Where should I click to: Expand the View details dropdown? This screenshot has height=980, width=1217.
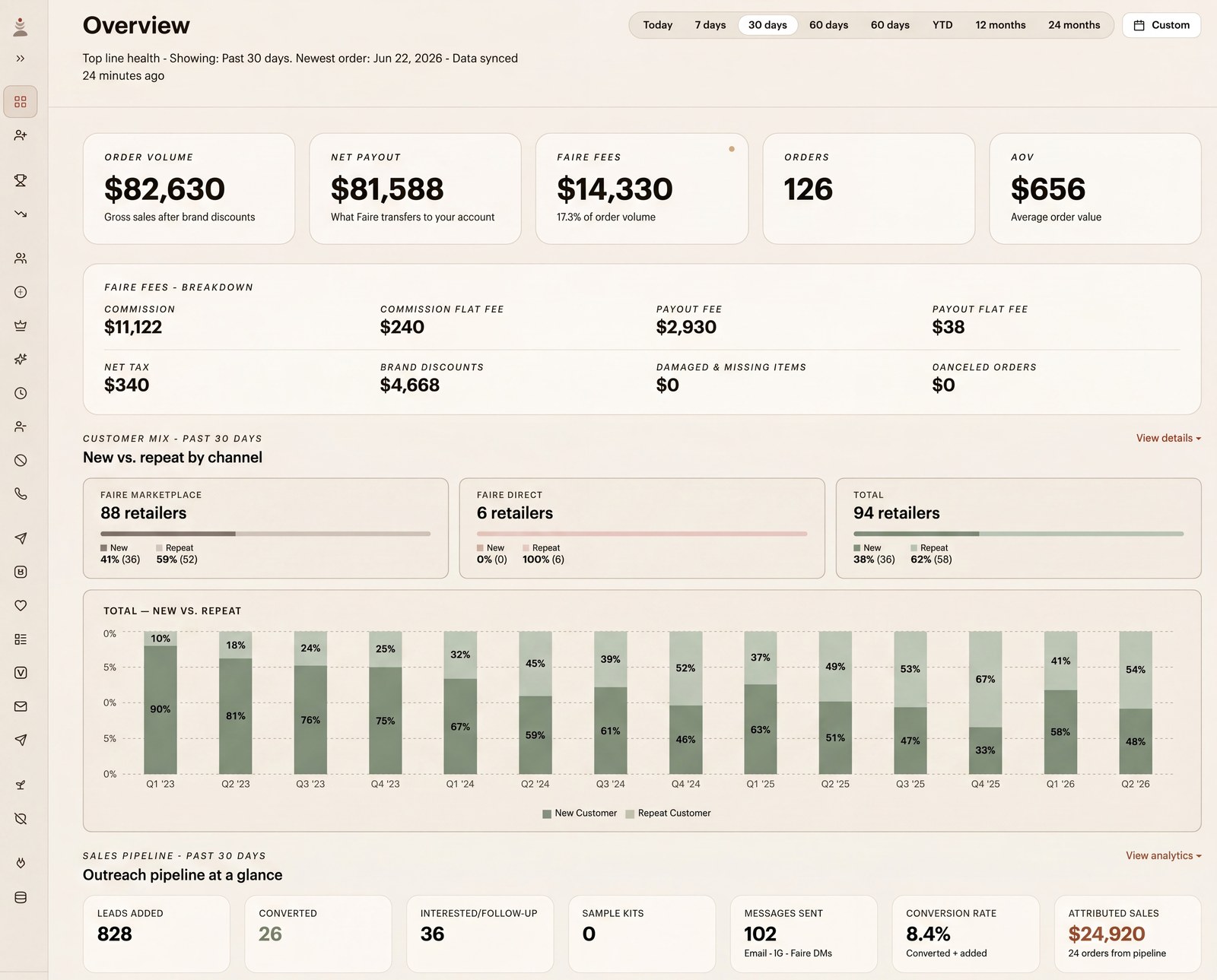click(x=1168, y=438)
